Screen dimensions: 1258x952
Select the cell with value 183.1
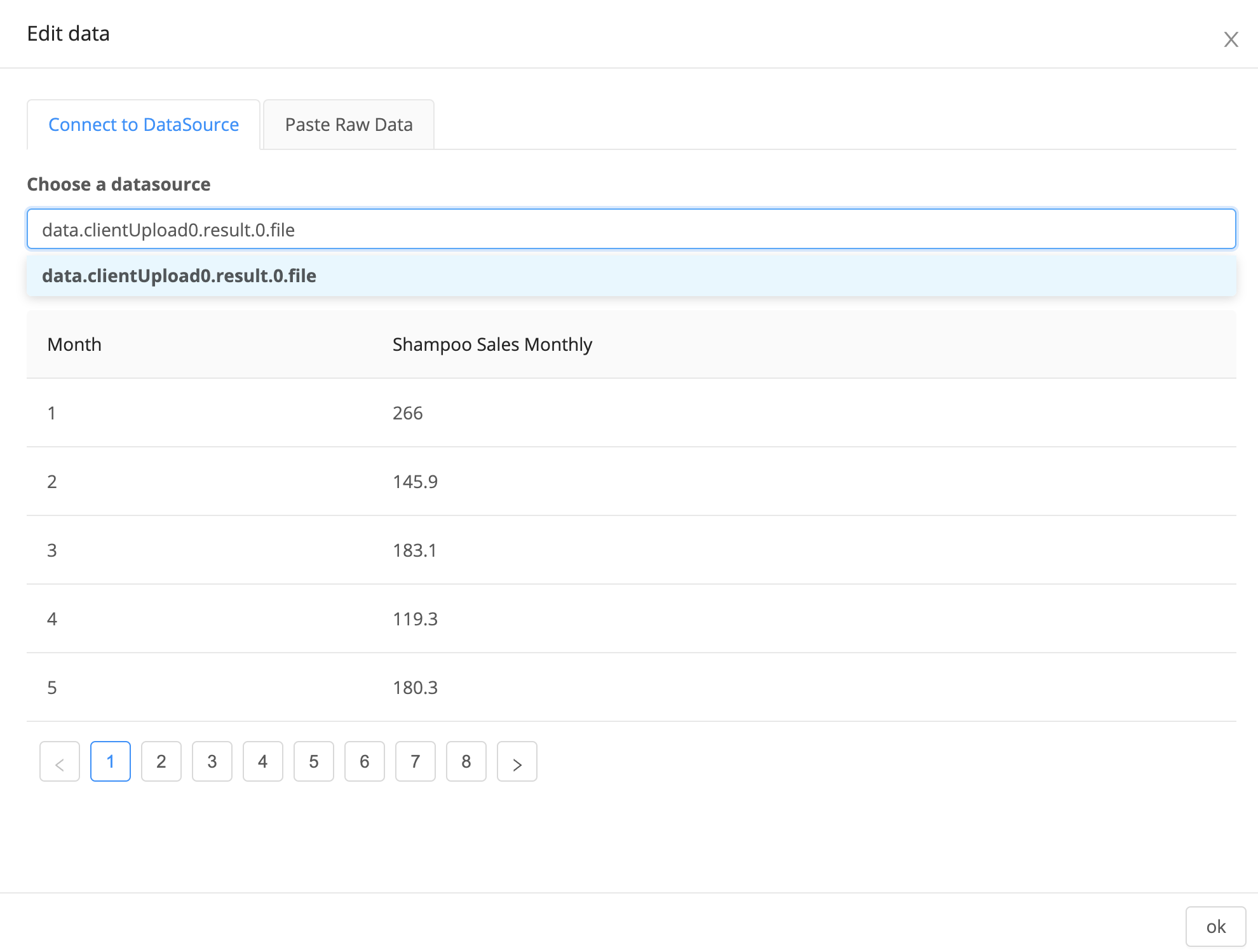tap(415, 550)
